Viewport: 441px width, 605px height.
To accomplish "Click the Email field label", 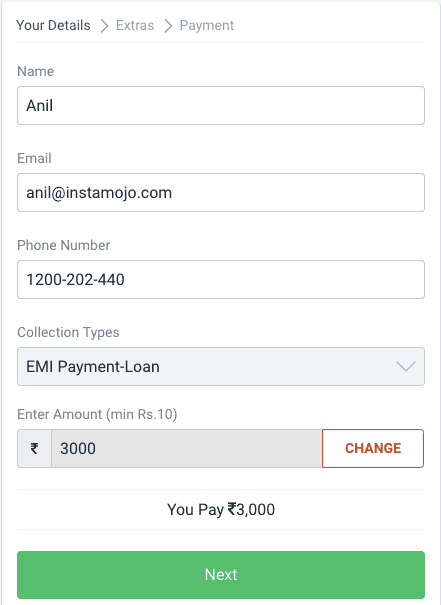I will (34, 158).
